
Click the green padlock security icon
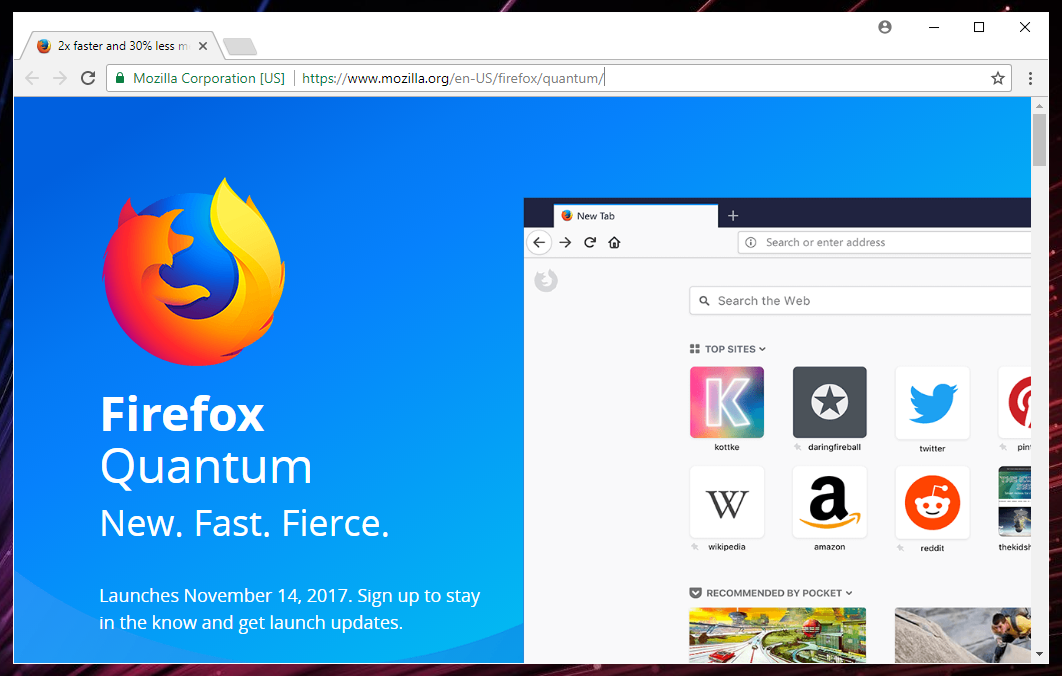click(x=120, y=78)
